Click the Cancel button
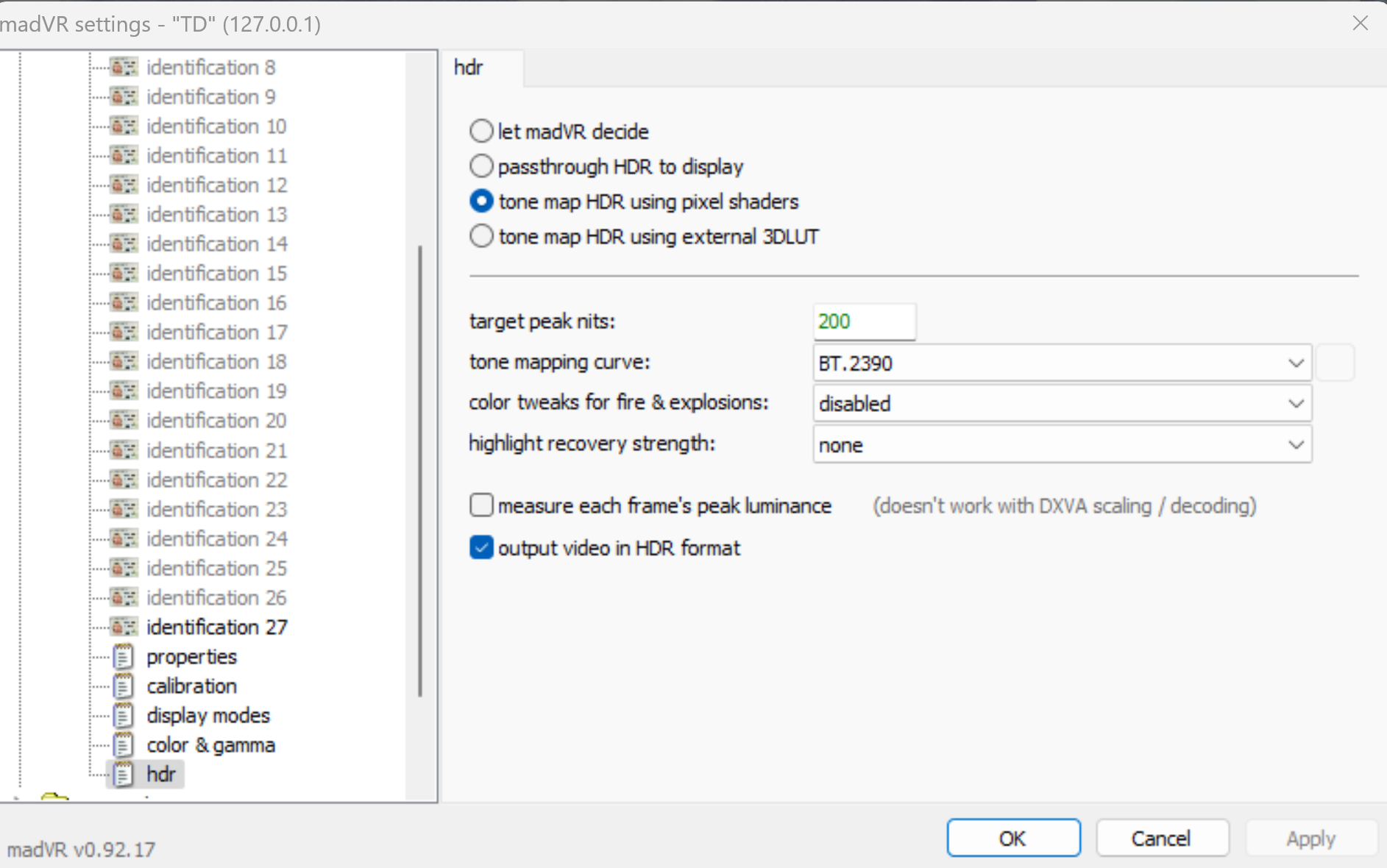The image size is (1387, 868). coord(1162,838)
